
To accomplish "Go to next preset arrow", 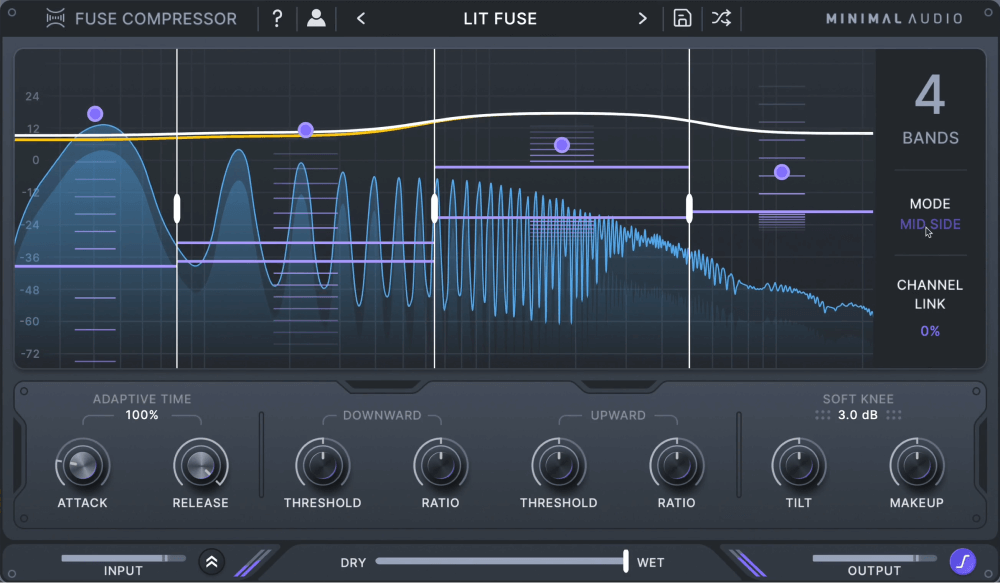I will (642, 18).
